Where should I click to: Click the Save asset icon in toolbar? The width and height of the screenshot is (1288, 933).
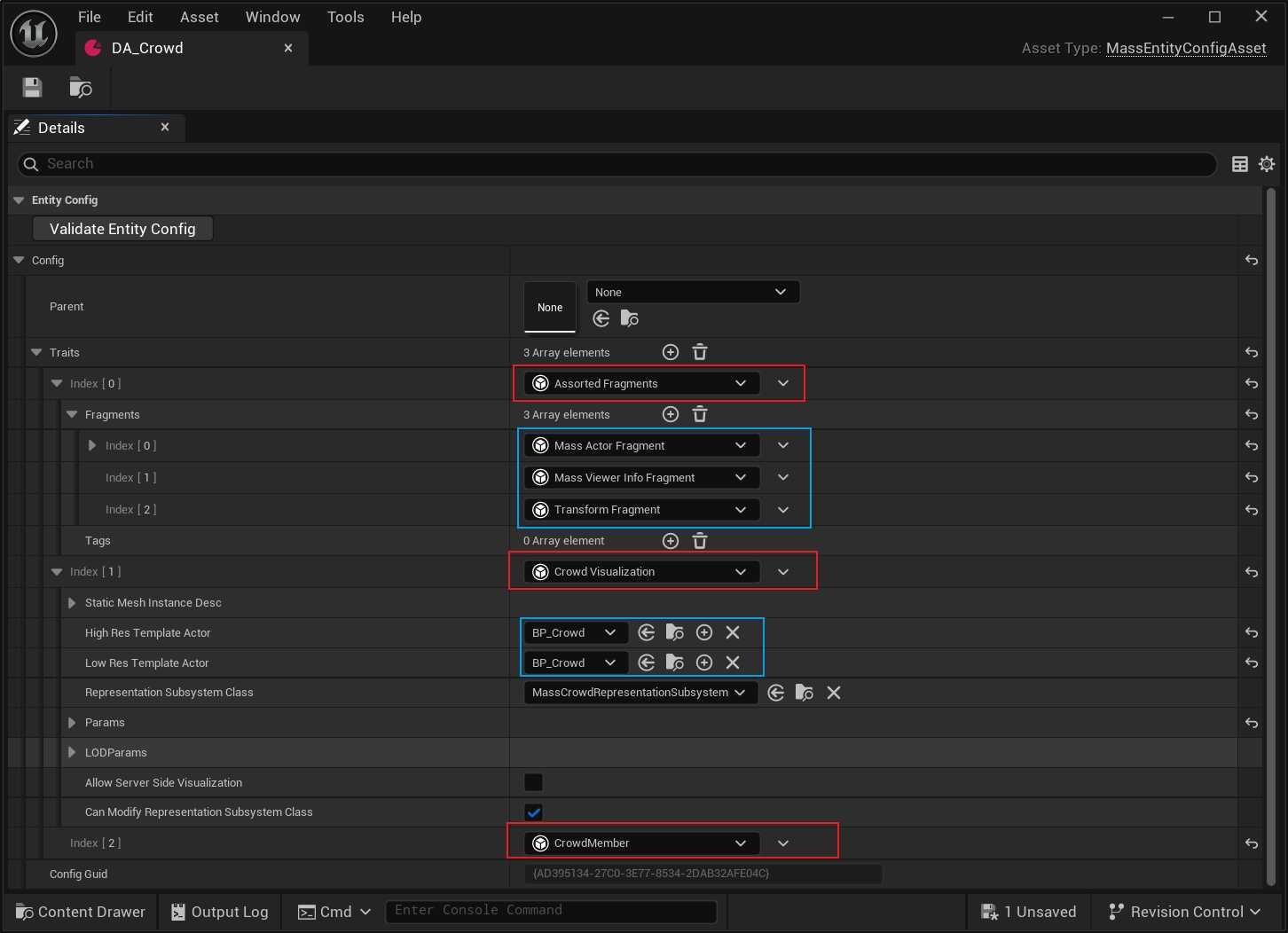click(x=33, y=87)
